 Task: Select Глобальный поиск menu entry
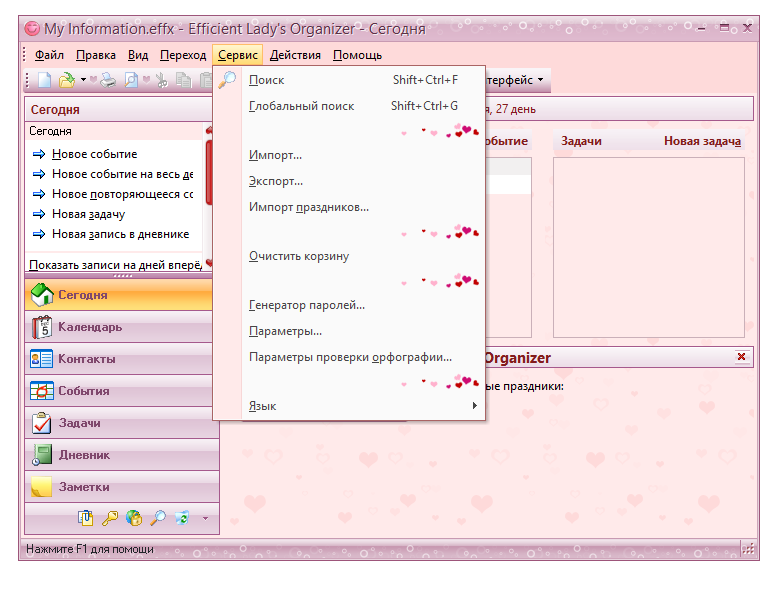click(x=349, y=106)
